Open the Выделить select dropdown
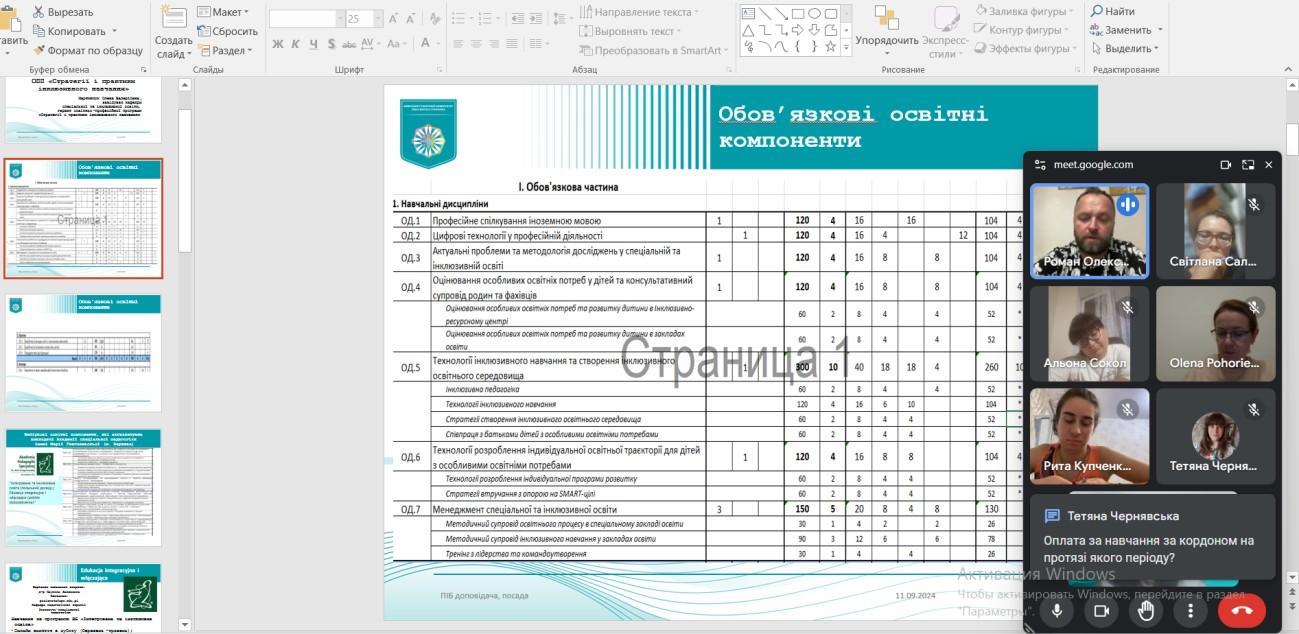Image resolution: width=1299 pixels, height=634 pixels. 1124,48
